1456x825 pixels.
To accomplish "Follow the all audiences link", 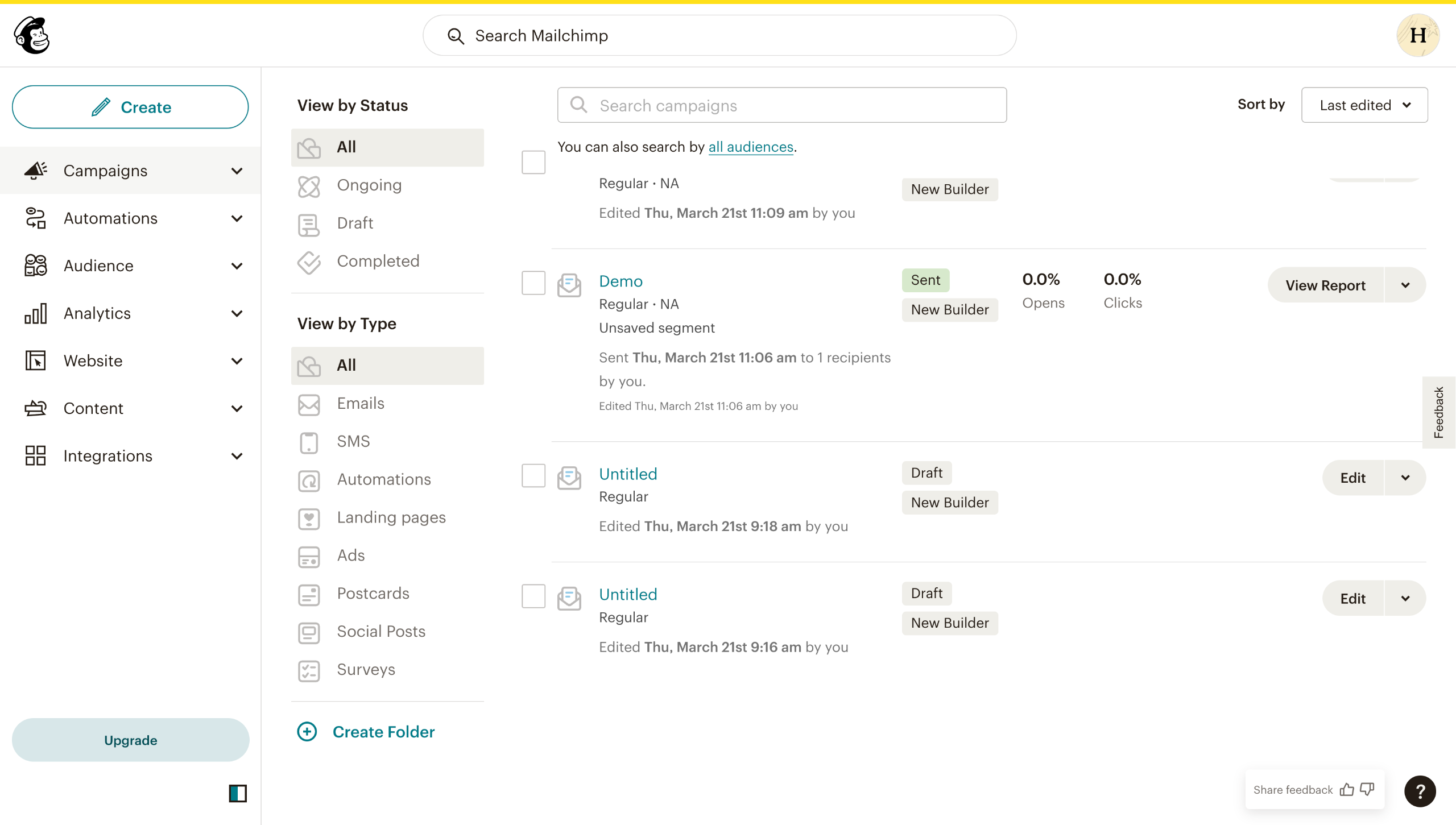I will [751, 147].
